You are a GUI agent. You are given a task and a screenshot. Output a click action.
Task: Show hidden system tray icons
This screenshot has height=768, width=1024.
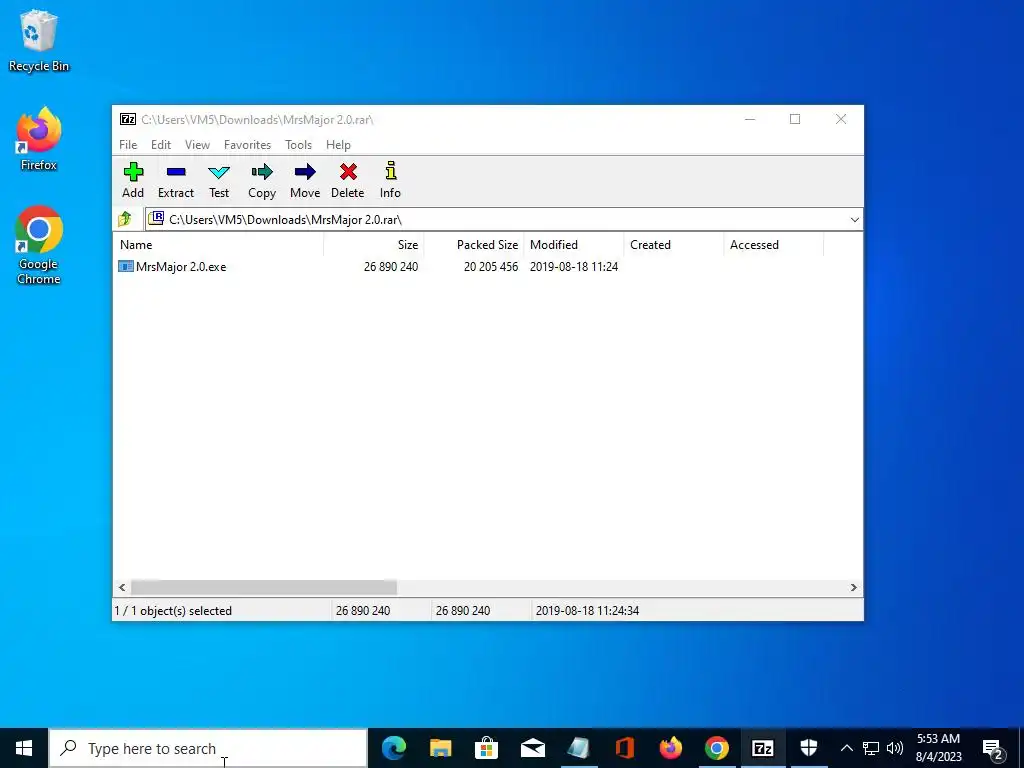[846, 748]
